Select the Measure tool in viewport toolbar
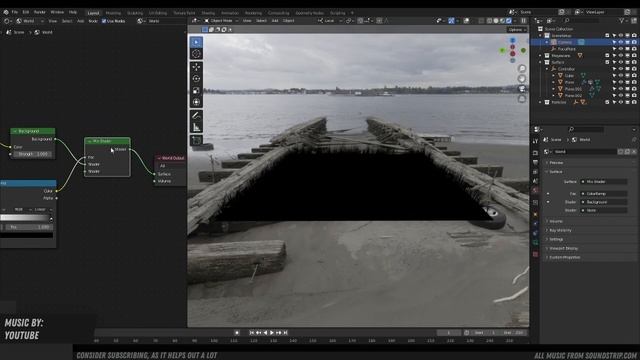Viewport: 640px width, 360px height. (196, 127)
